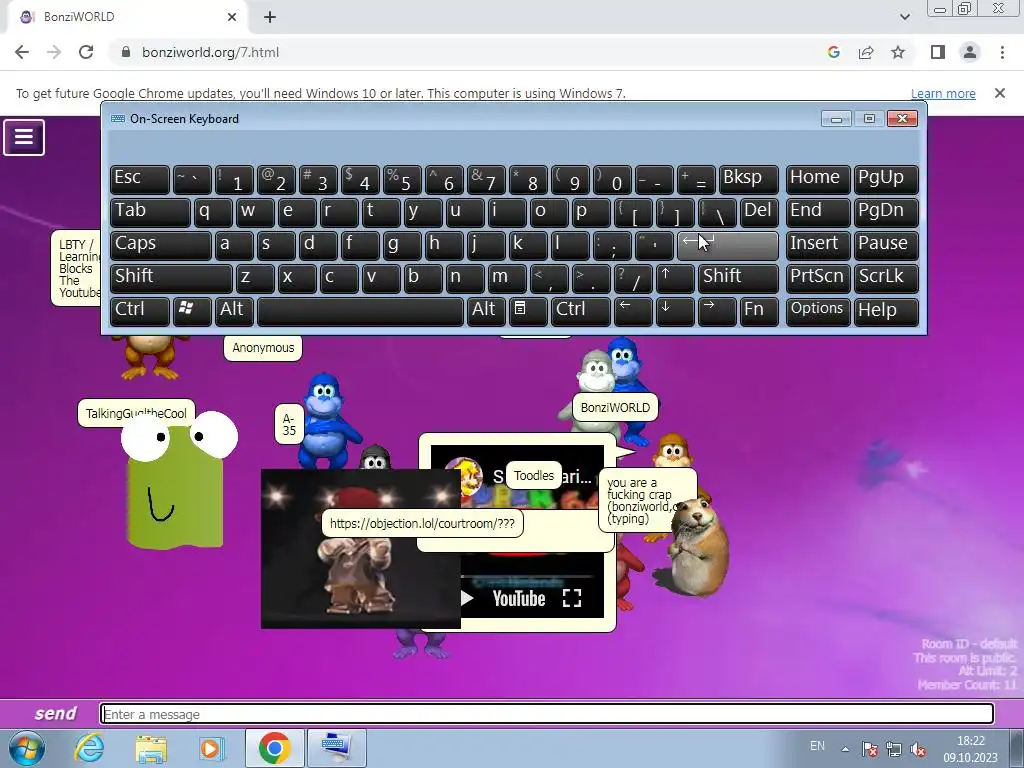This screenshot has height=768, width=1024.
Task: Toggle the Caps key on the keyboard
Action: pyautogui.click(x=161, y=245)
